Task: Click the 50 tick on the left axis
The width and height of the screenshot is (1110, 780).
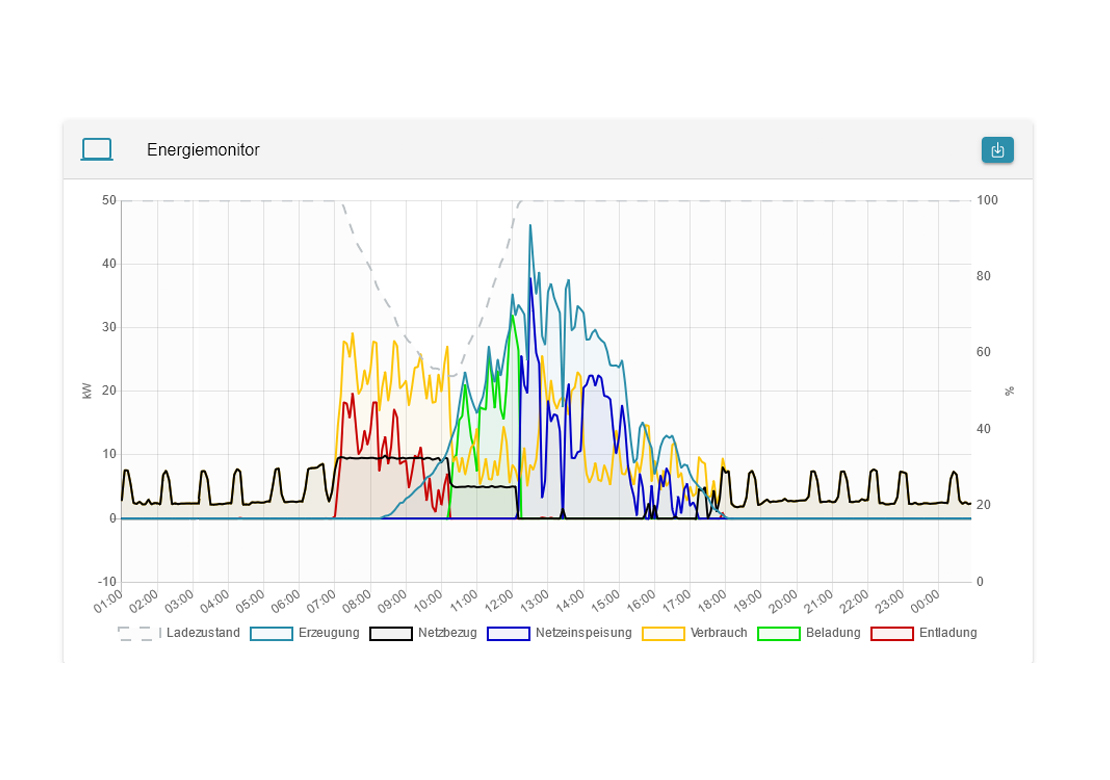Action: 109,201
